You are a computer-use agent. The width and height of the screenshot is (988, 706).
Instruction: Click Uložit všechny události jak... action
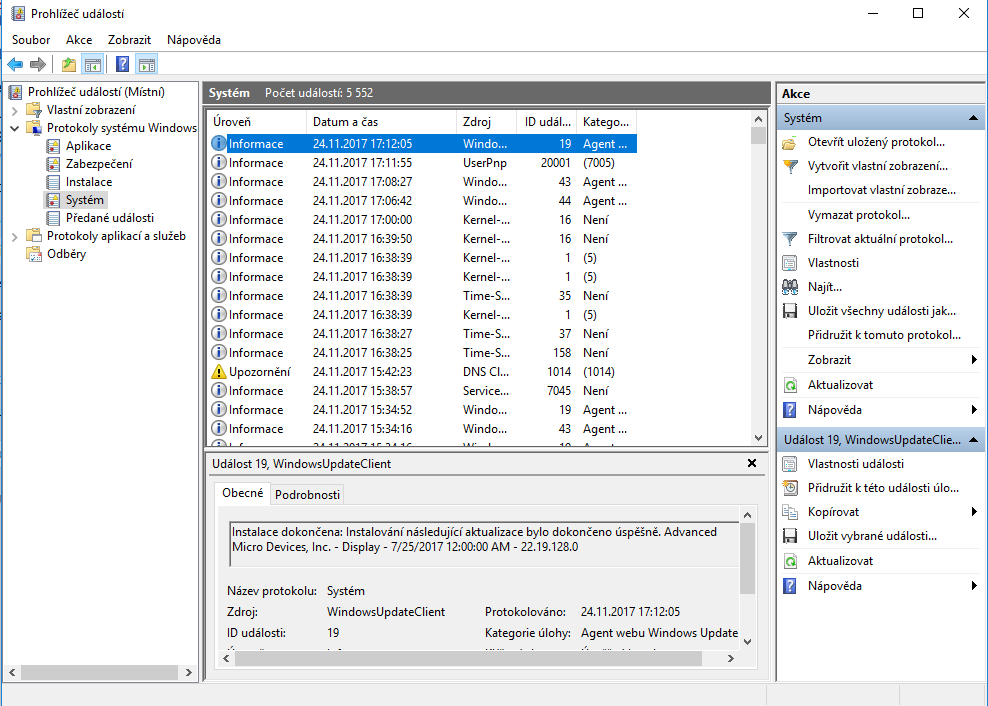[882, 311]
